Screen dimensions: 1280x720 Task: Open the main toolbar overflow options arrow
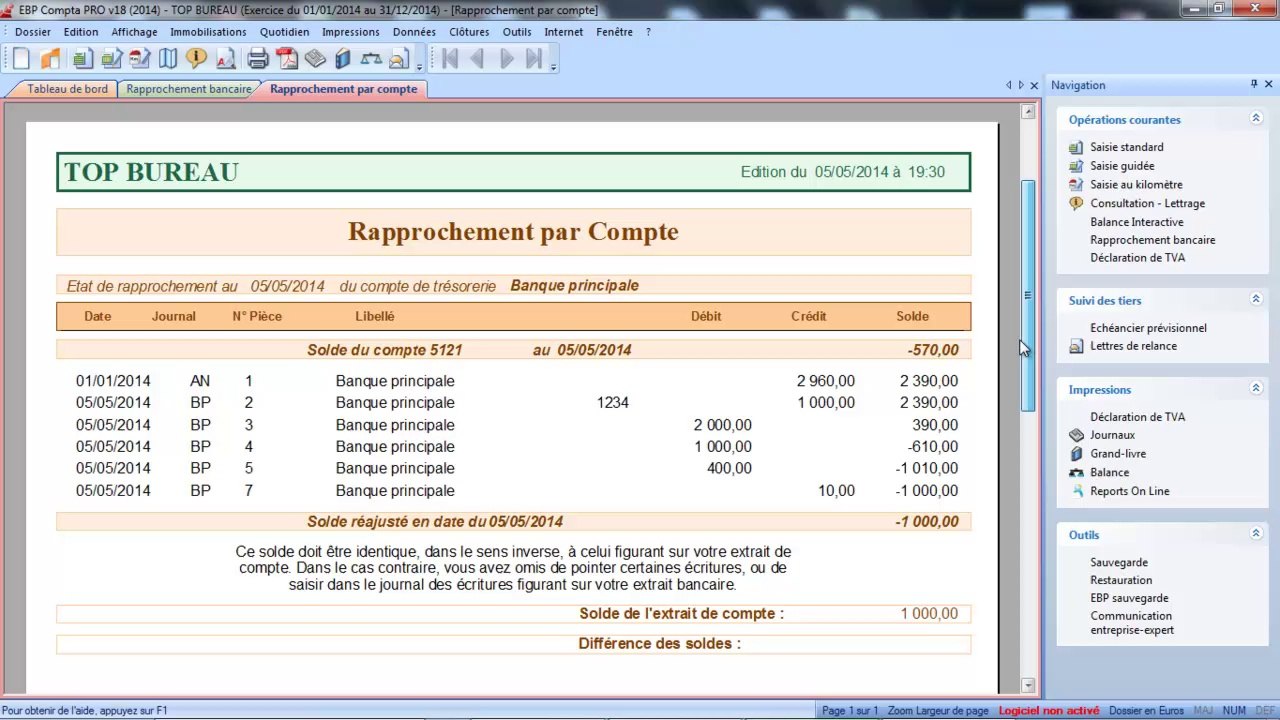click(419, 66)
